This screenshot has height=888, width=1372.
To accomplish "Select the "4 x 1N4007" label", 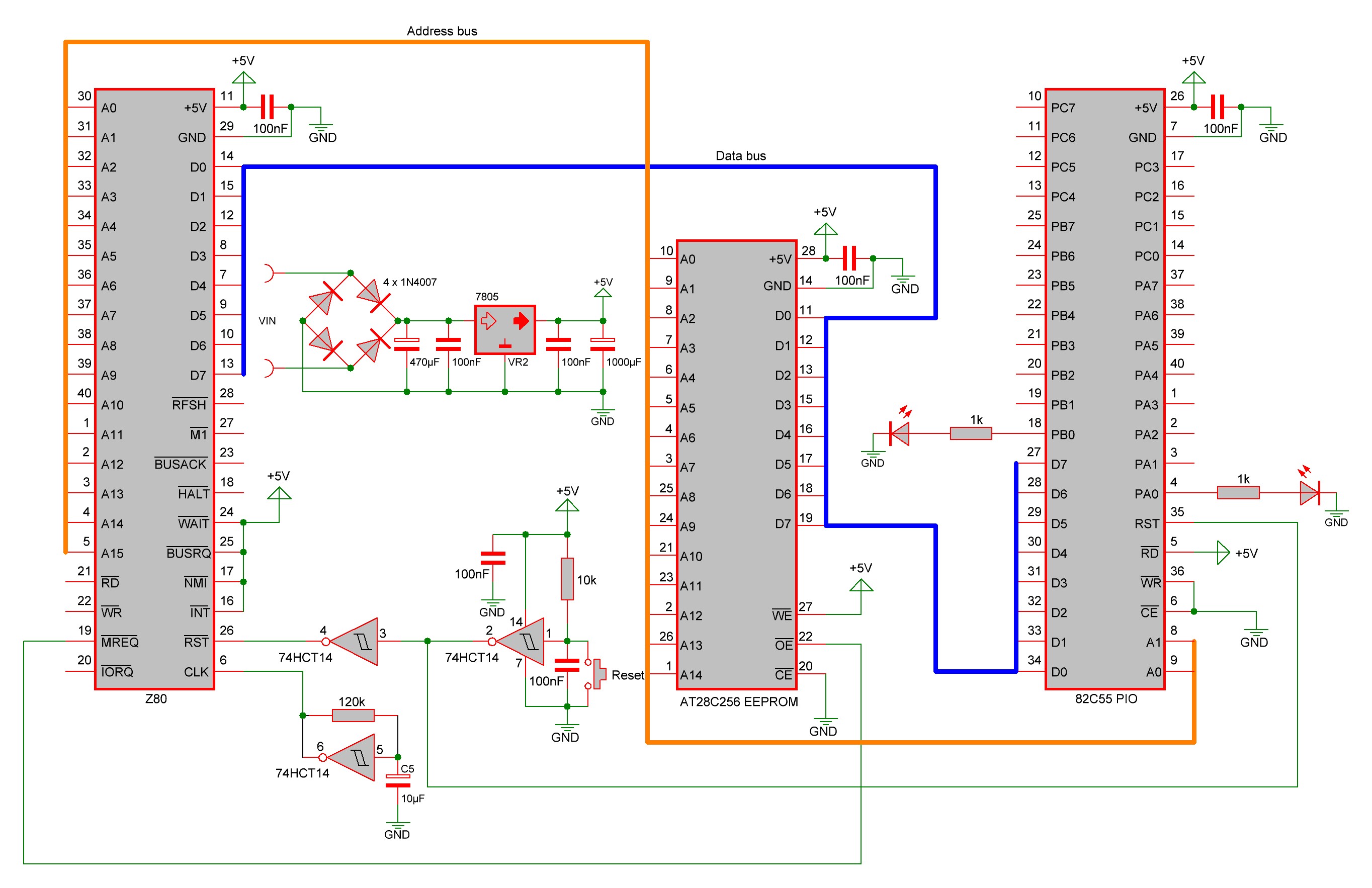I will tap(410, 282).
